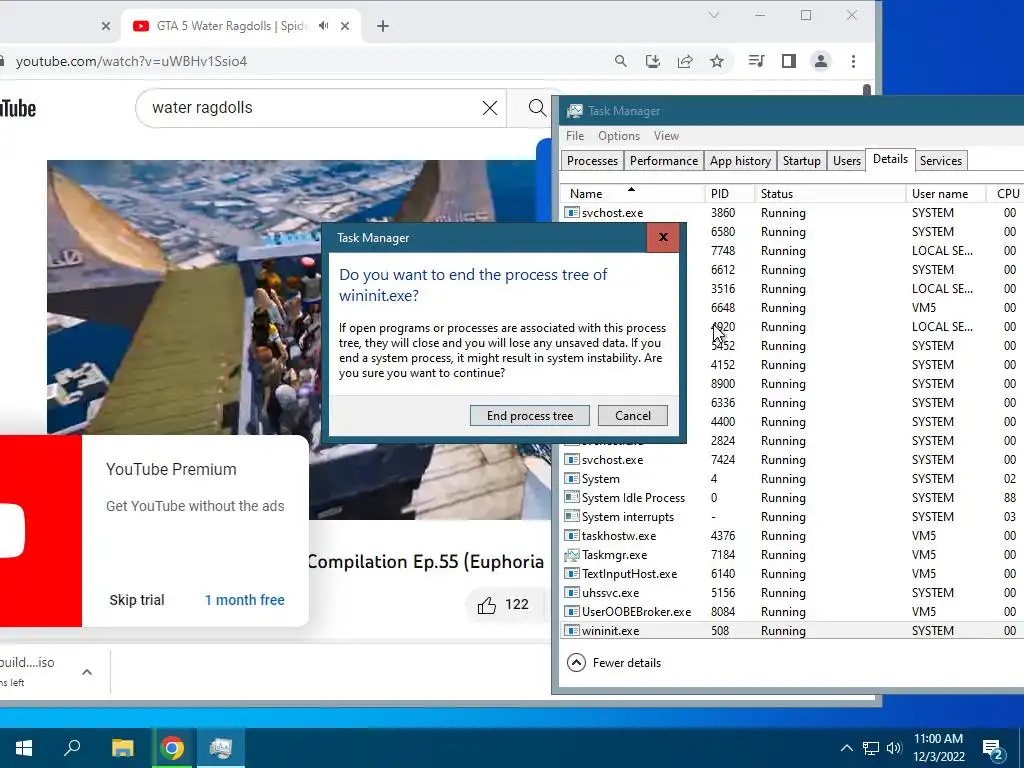
Task: Select the Details tab
Action: [890, 159]
